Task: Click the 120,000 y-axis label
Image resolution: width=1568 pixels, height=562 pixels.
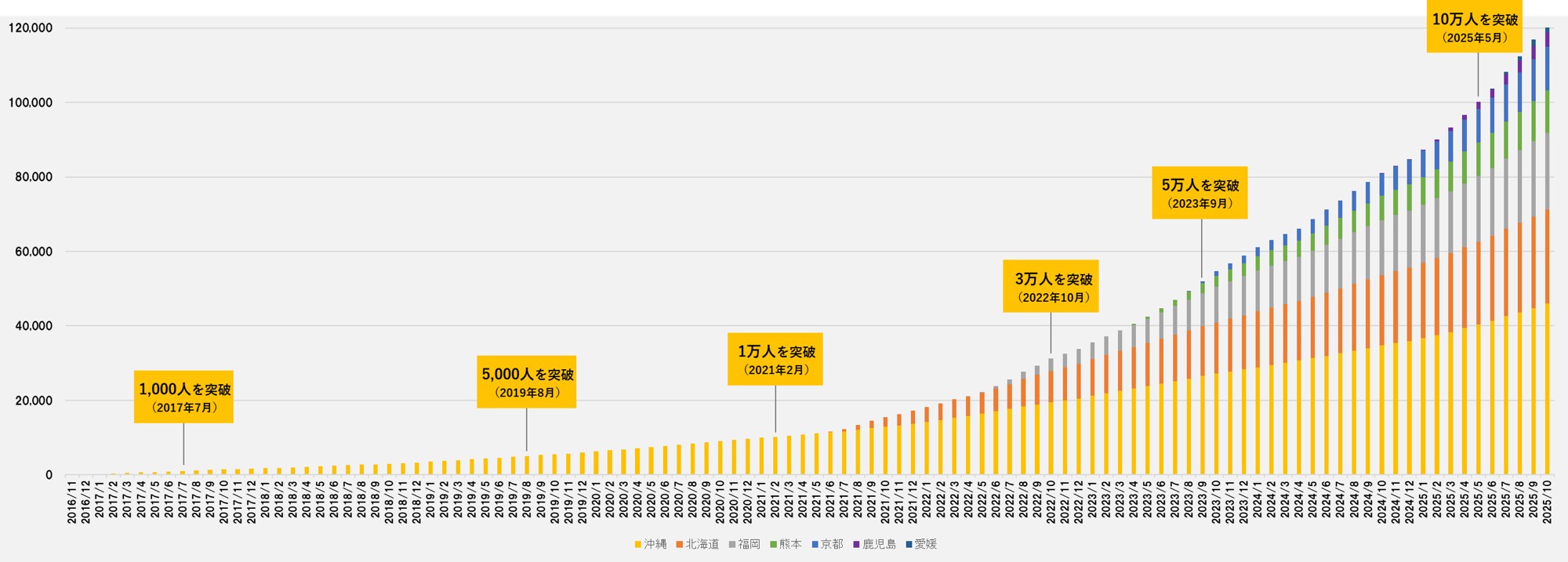Action: tap(31, 28)
